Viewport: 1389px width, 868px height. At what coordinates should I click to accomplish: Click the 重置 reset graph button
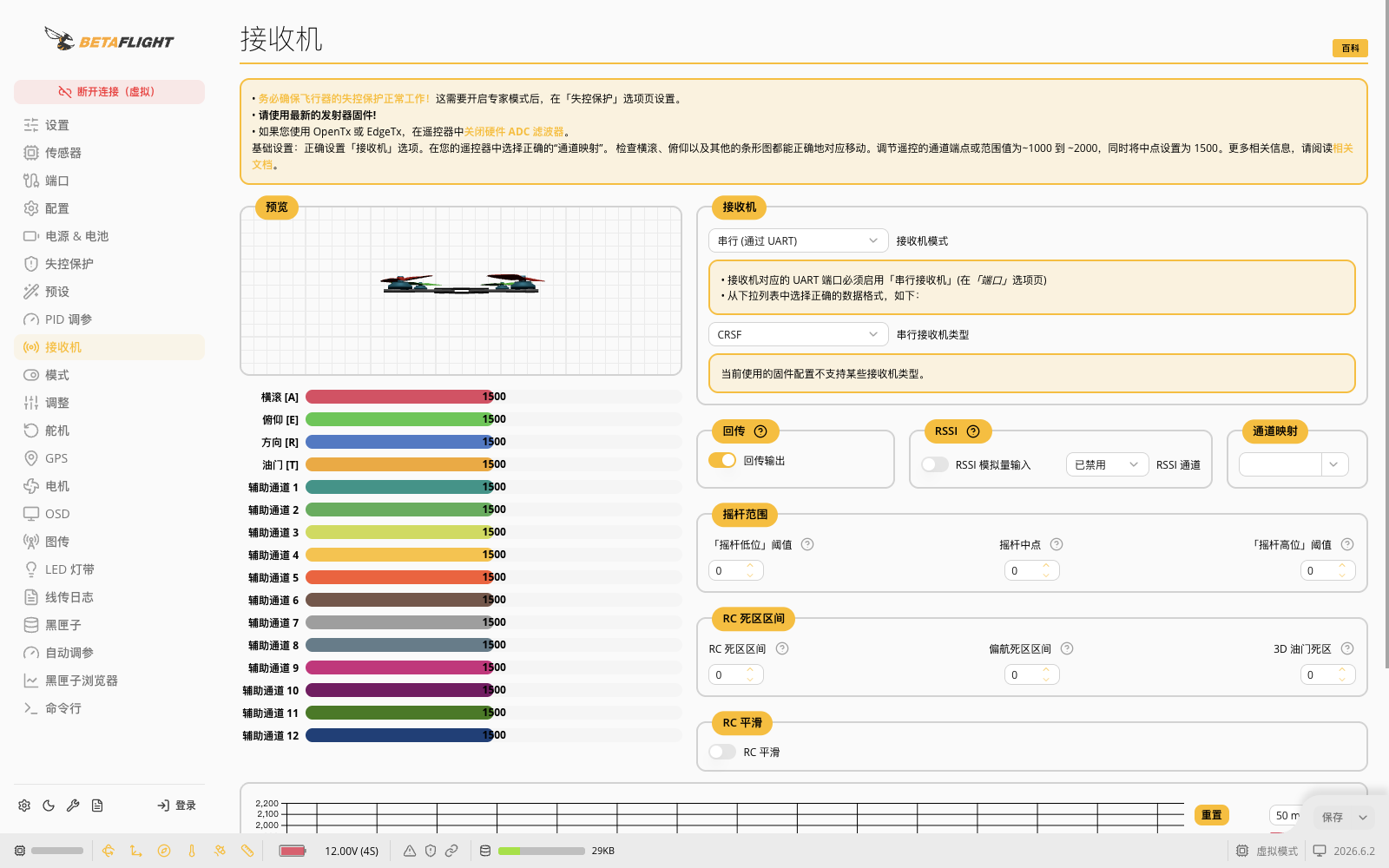pos(1212,815)
